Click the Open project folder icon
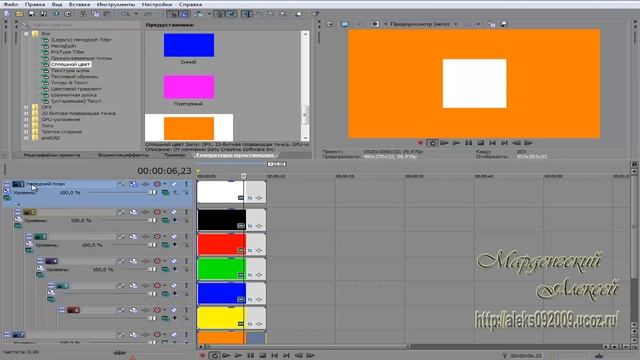This screenshot has width=640, height=360. pos(19,14)
